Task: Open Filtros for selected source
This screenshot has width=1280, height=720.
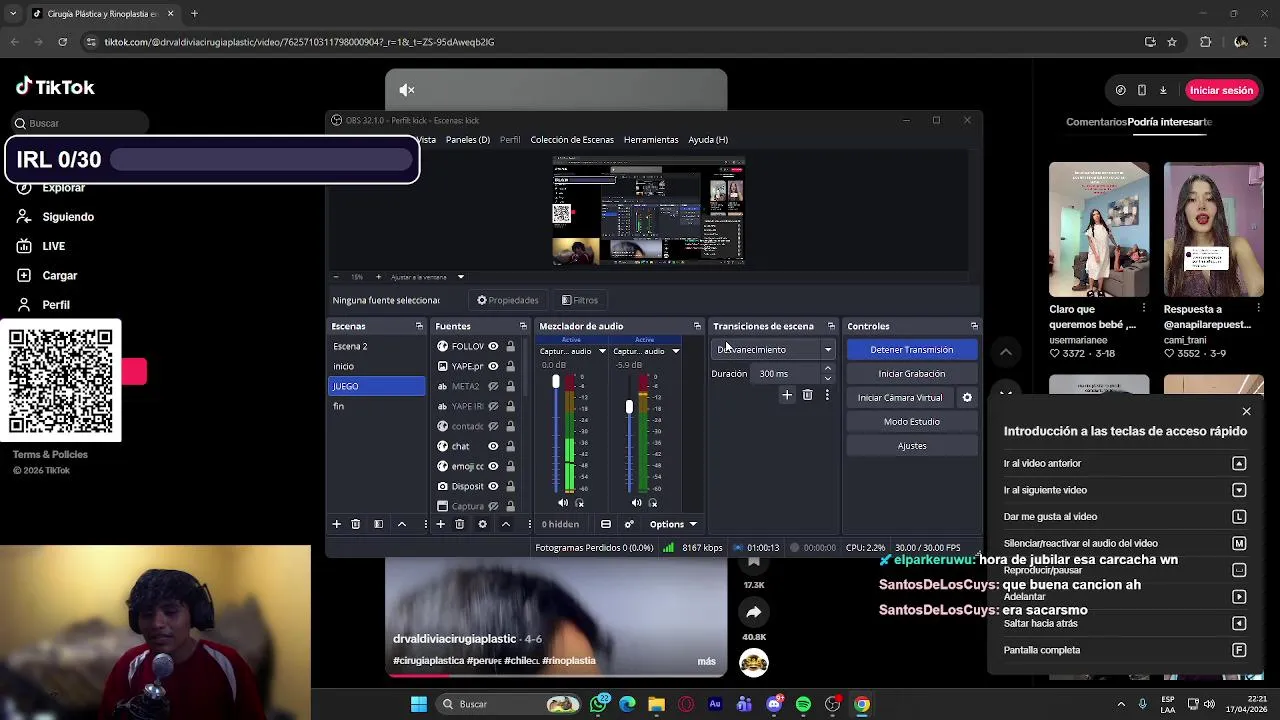Action: click(580, 300)
